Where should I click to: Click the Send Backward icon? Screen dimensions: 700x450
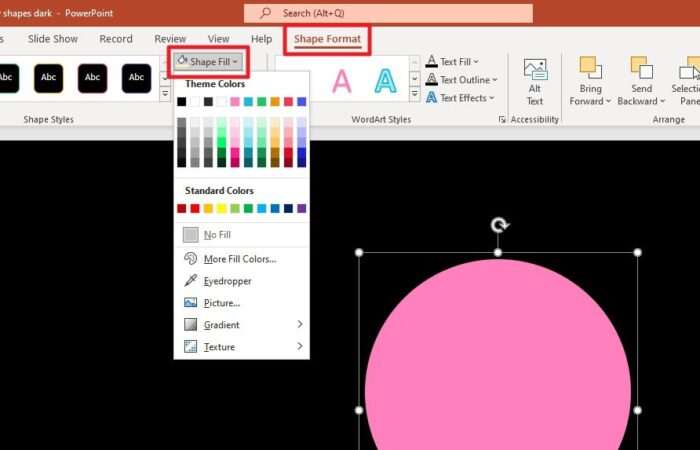[x=642, y=68]
